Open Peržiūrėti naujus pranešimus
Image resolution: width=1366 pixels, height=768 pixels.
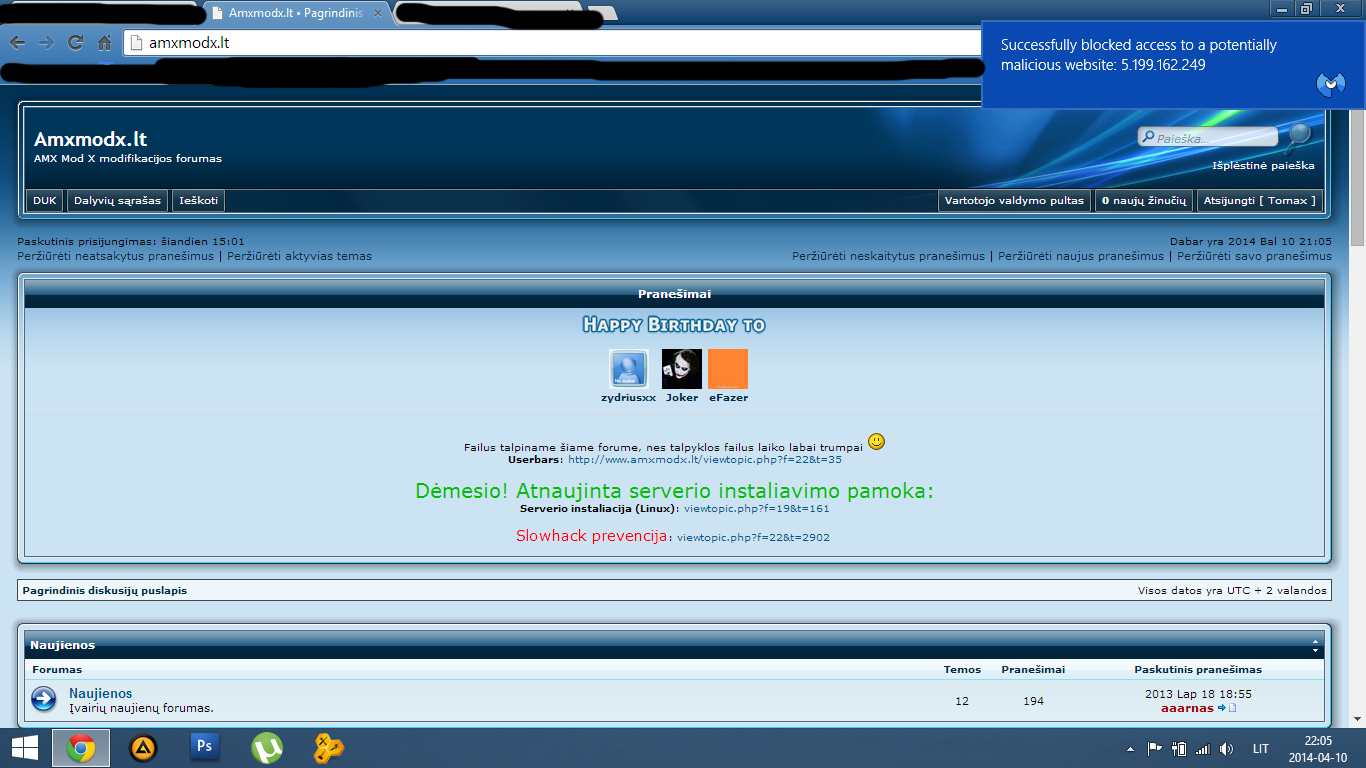point(1081,256)
